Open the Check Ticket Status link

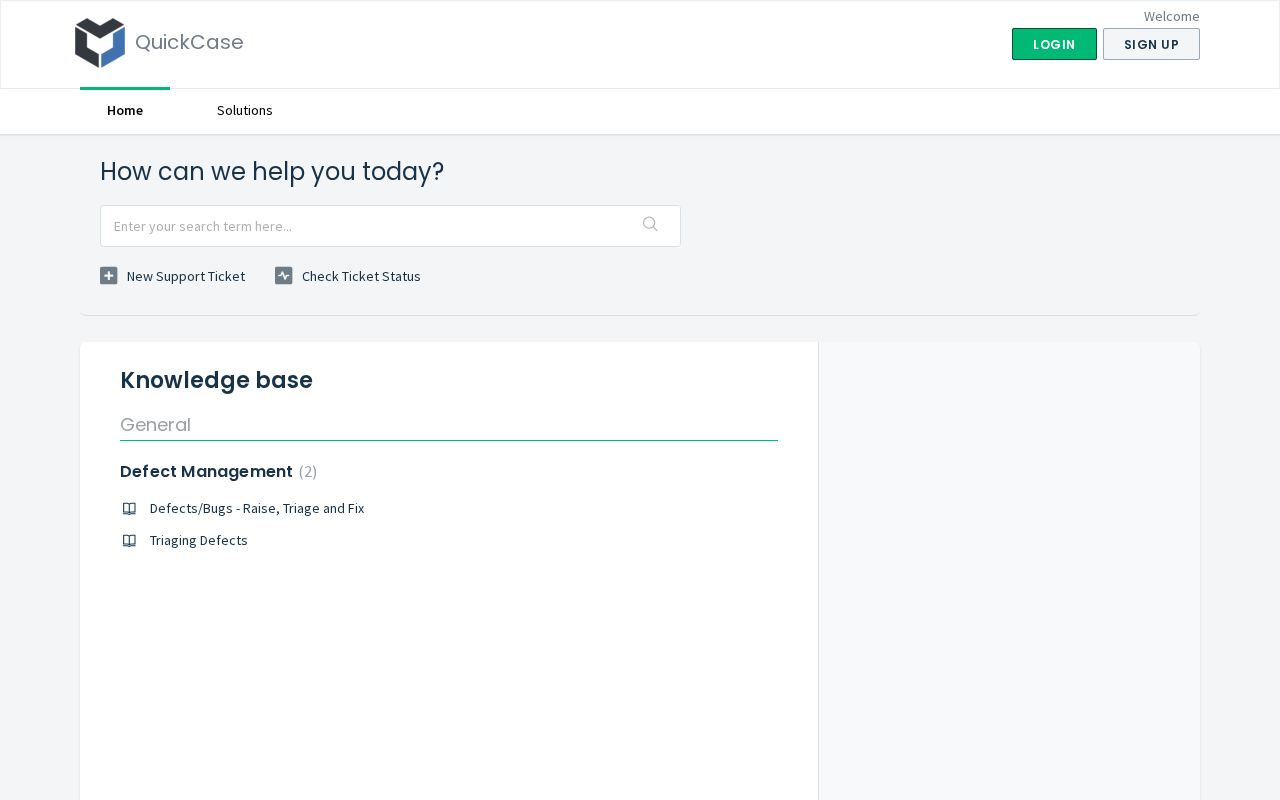361,276
